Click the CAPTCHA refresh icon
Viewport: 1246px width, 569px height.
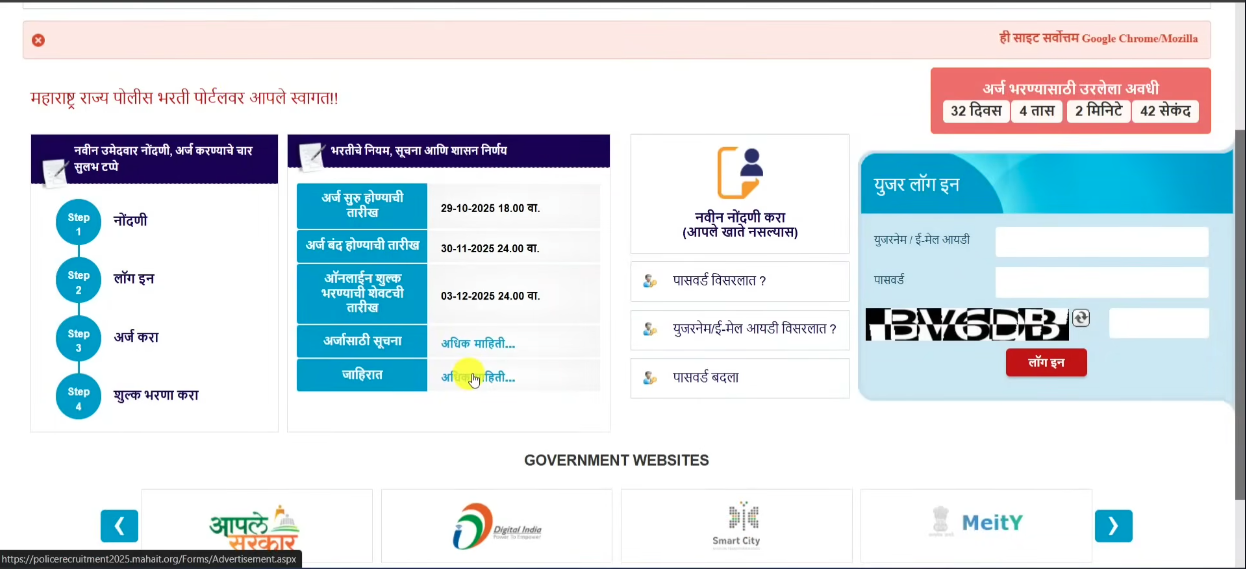[1080, 319]
